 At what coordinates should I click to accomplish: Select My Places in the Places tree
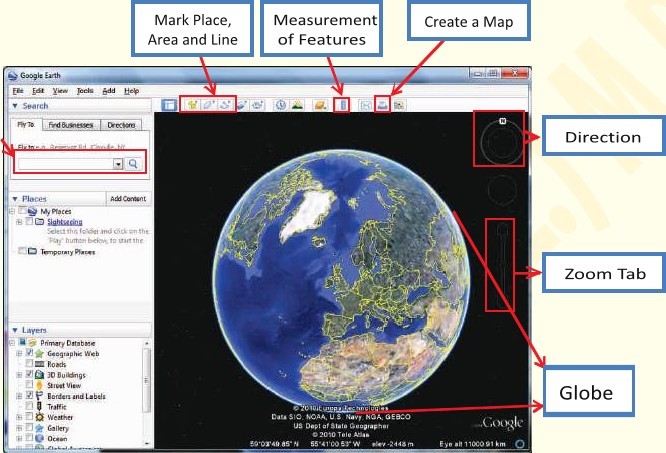(x=56, y=211)
